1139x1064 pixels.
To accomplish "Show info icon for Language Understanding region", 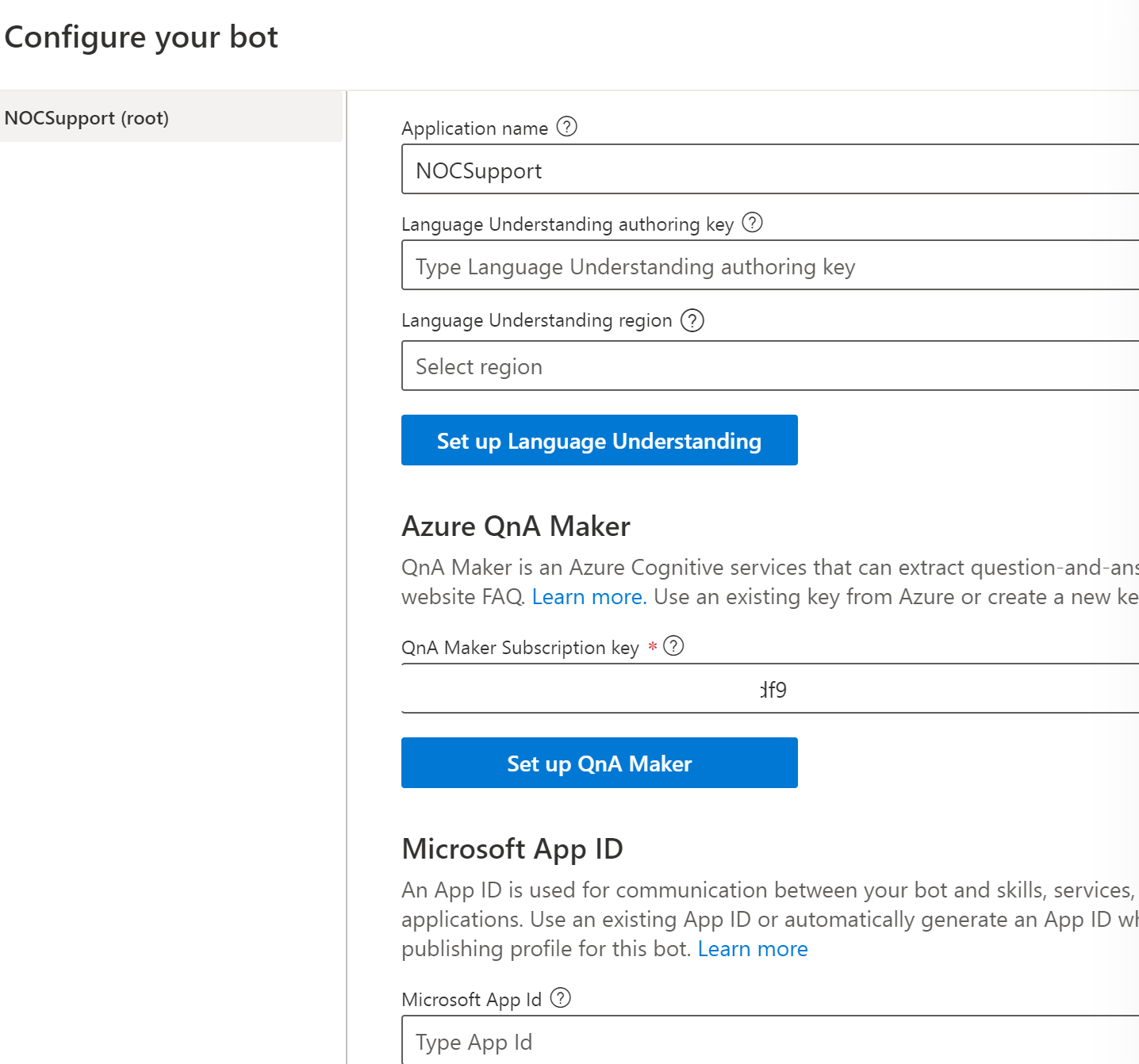I will tap(692, 320).
